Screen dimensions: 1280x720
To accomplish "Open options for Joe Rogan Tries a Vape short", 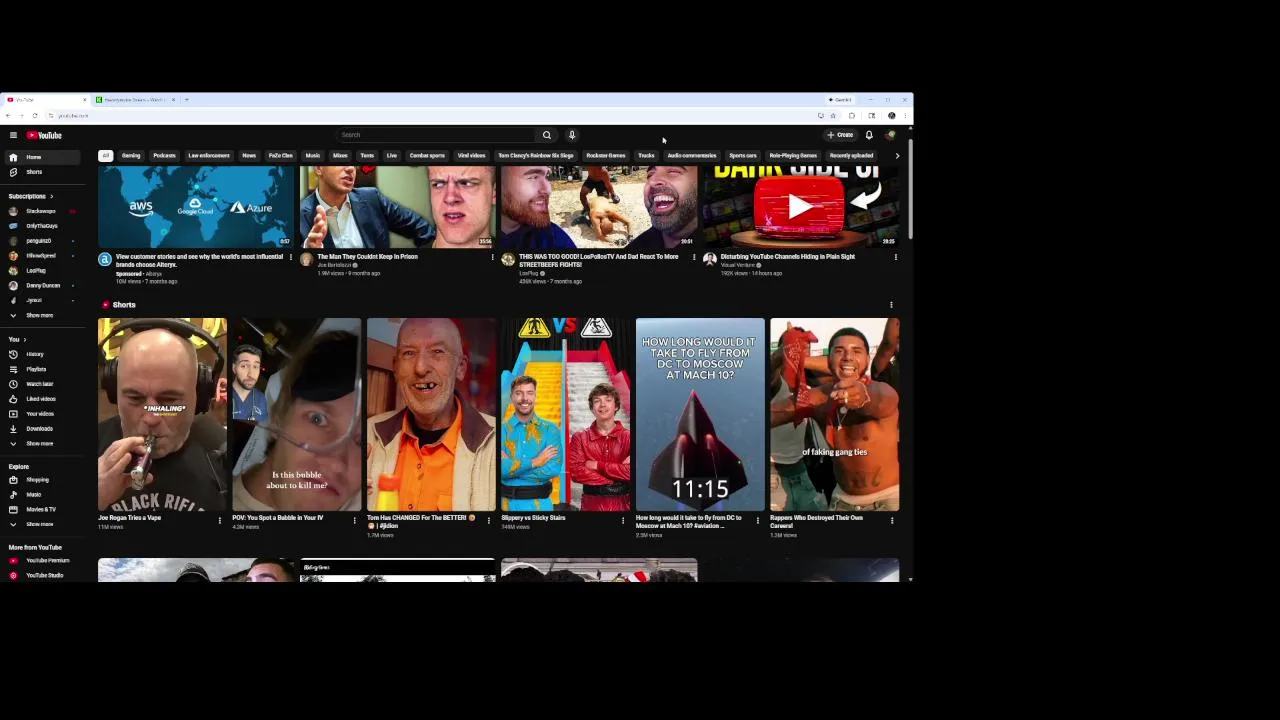I will click(x=220, y=520).
